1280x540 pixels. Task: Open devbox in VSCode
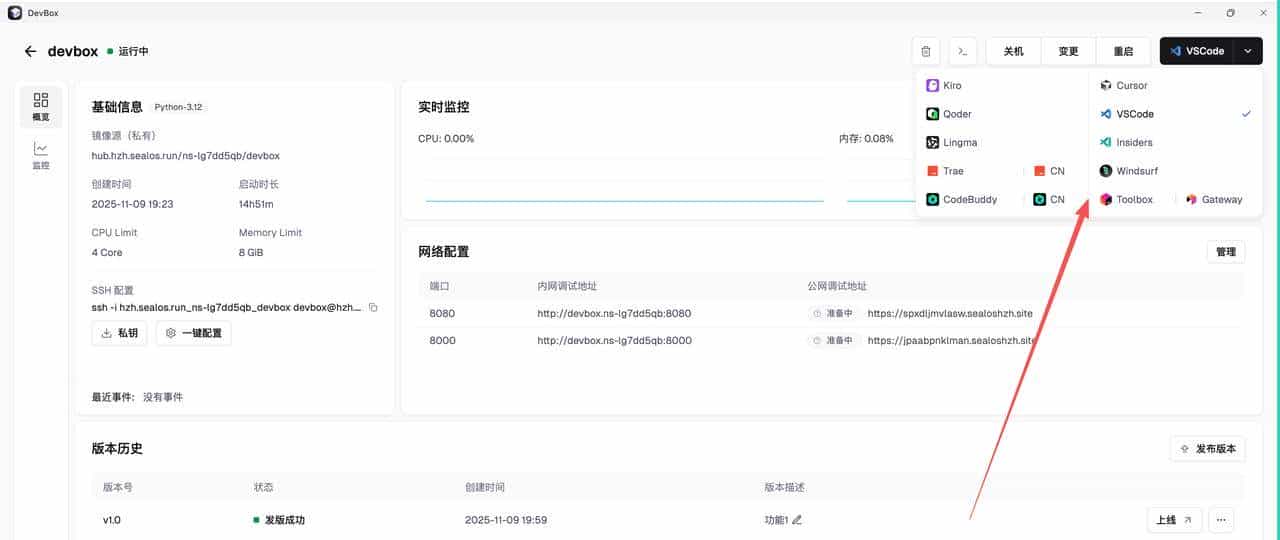(1196, 51)
